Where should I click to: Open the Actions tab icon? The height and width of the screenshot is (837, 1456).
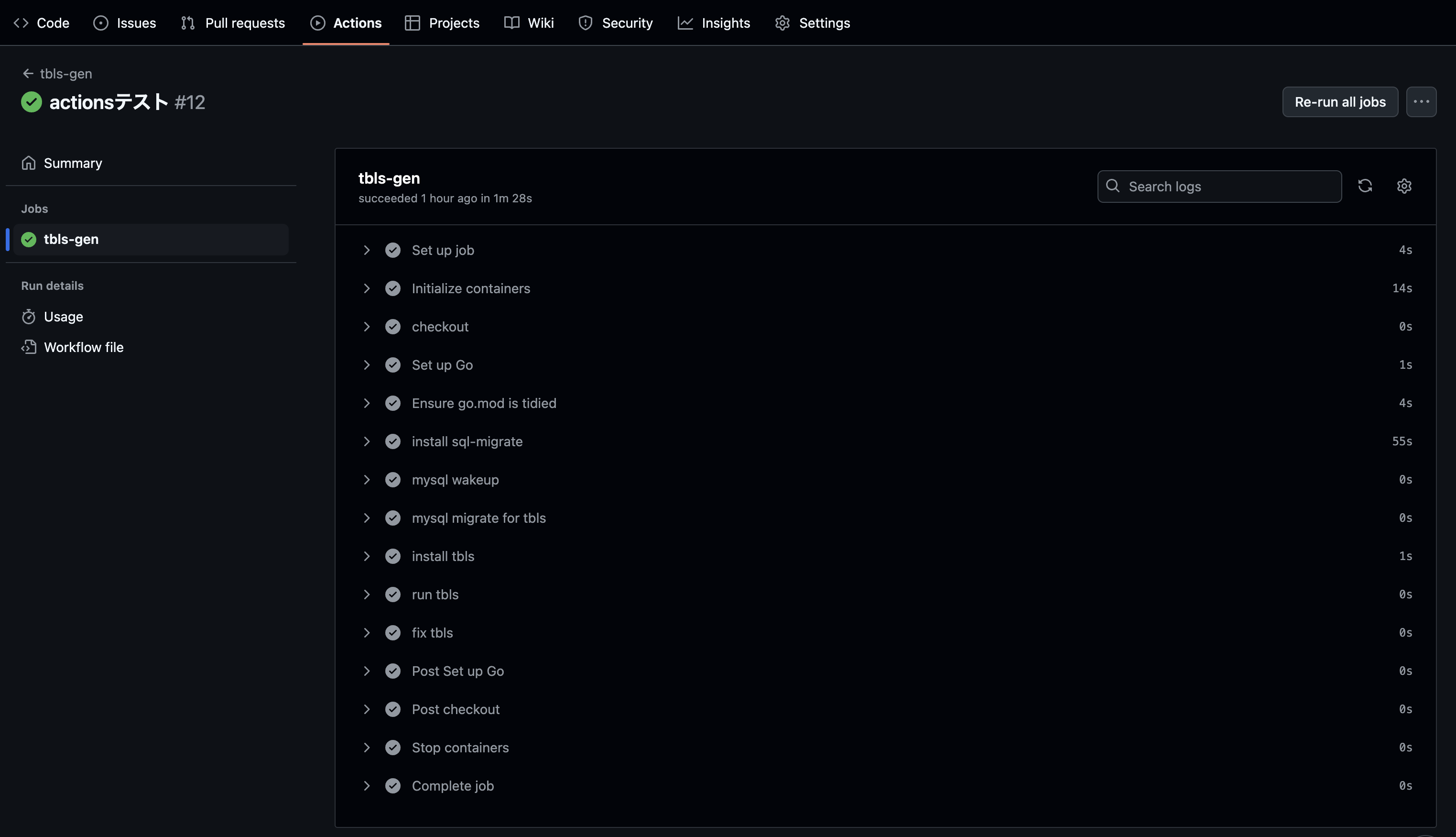point(317,23)
